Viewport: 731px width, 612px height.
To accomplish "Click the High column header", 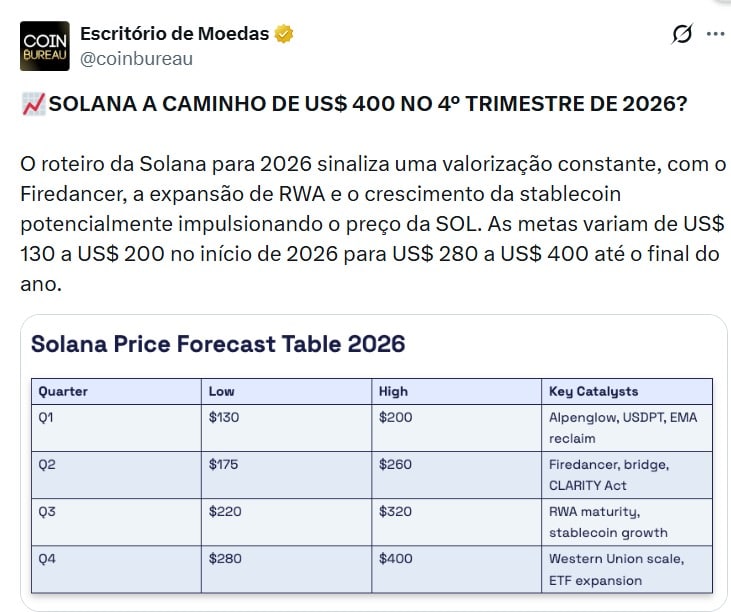I will 393,391.
